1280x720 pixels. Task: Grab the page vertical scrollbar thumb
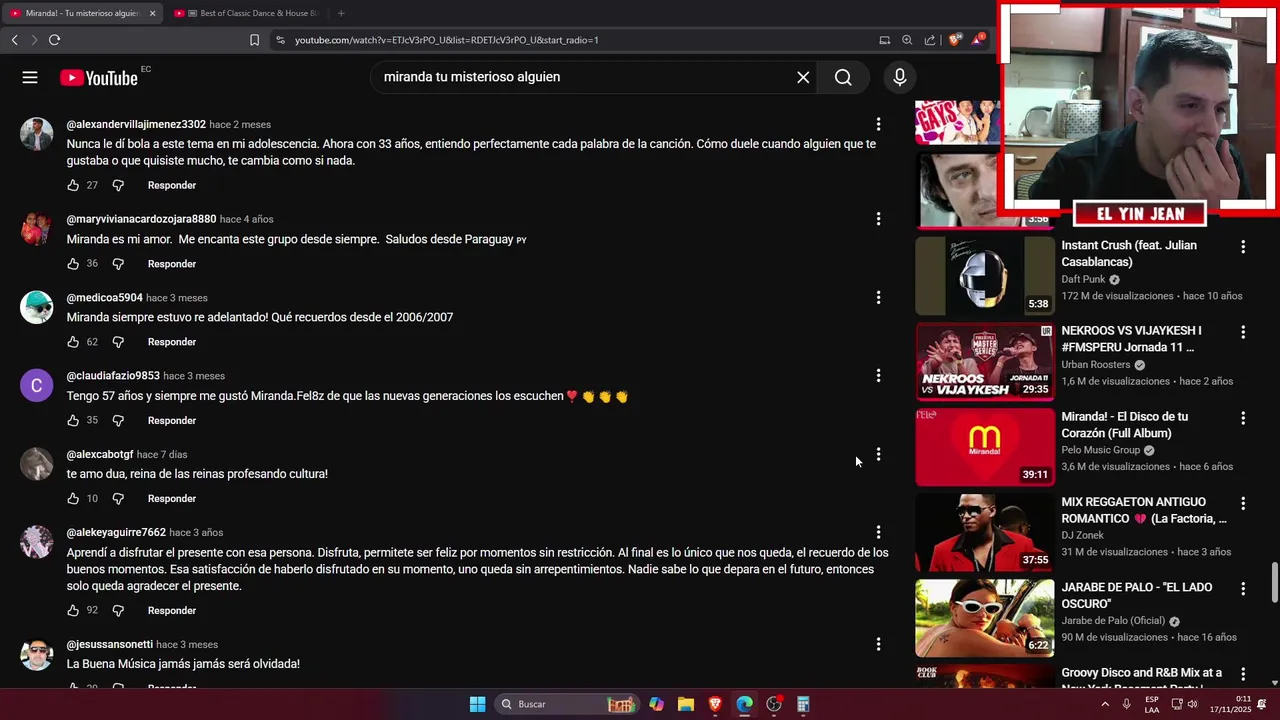click(1274, 583)
